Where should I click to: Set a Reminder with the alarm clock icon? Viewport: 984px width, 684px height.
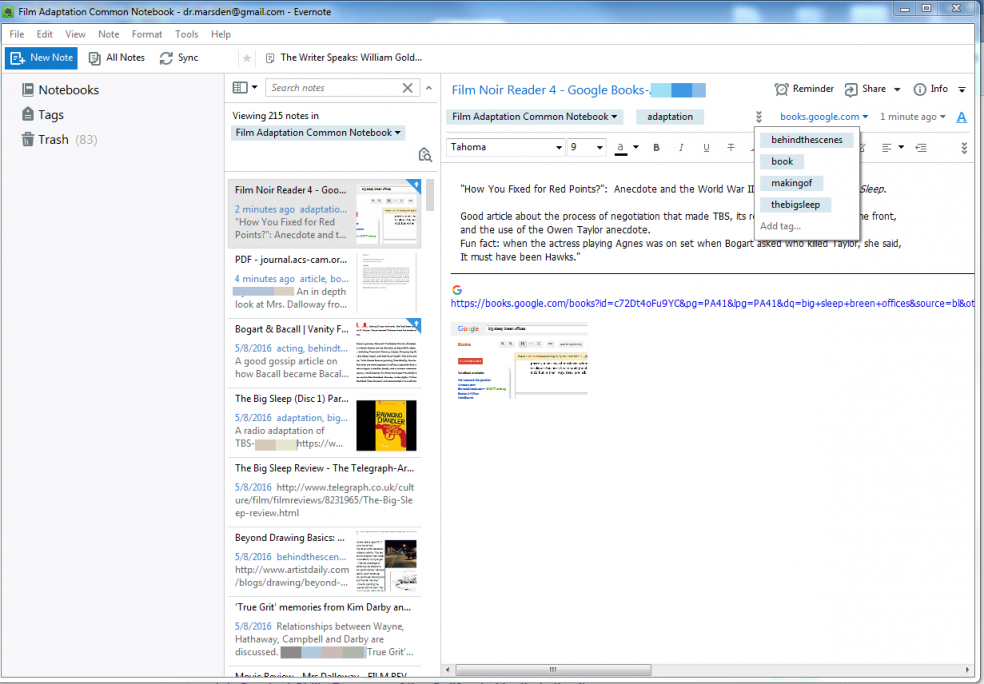804,89
